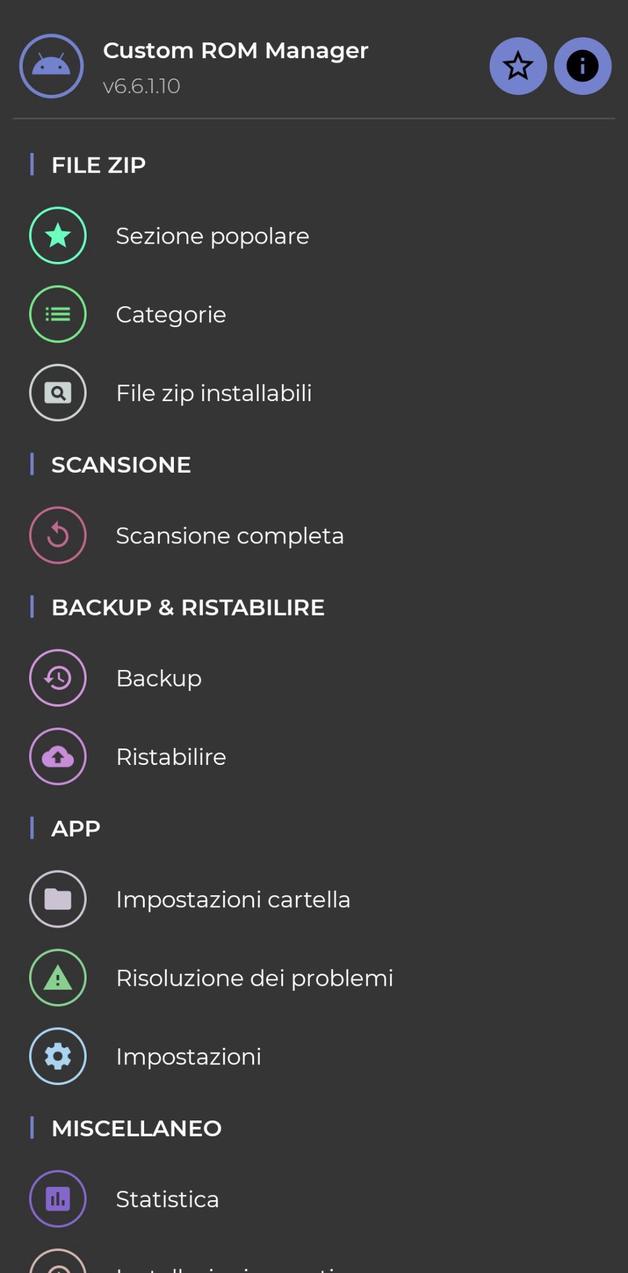
Task: Open the info button in header
Action: pos(583,66)
